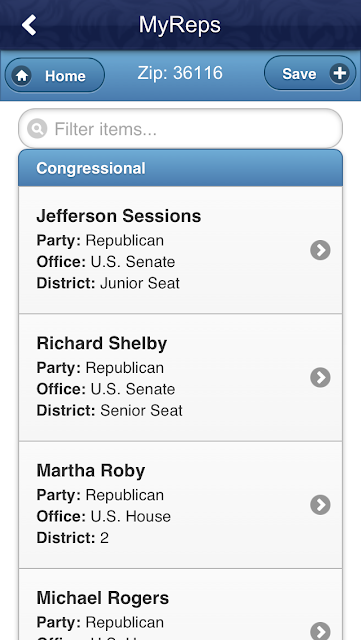Open Richard Shelby details via chevron arrow
The height and width of the screenshot is (640, 361).
point(320,378)
